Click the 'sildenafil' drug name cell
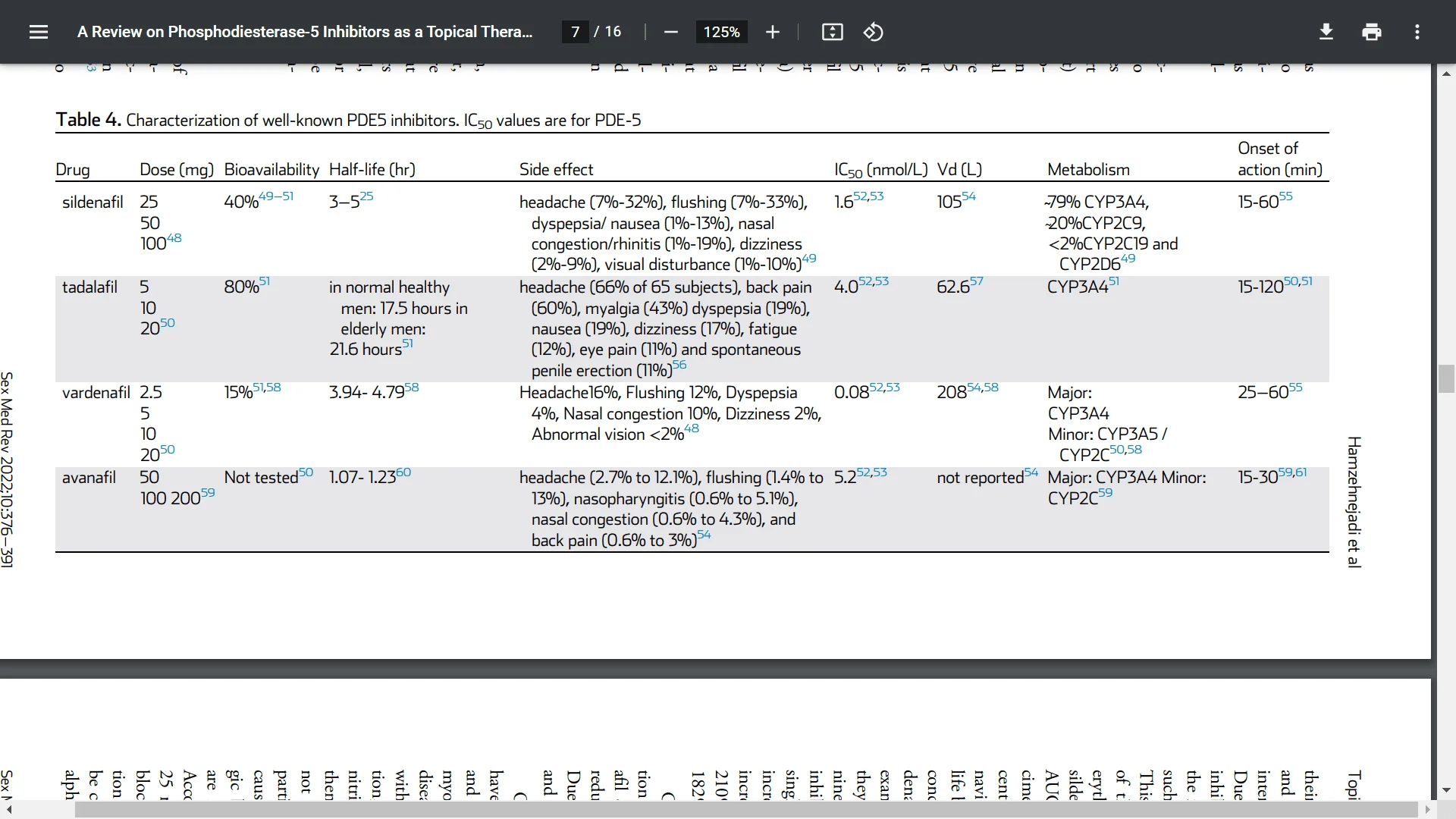Image resolution: width=1456 pixels, height=819 pixels. (x=93, y=202)
